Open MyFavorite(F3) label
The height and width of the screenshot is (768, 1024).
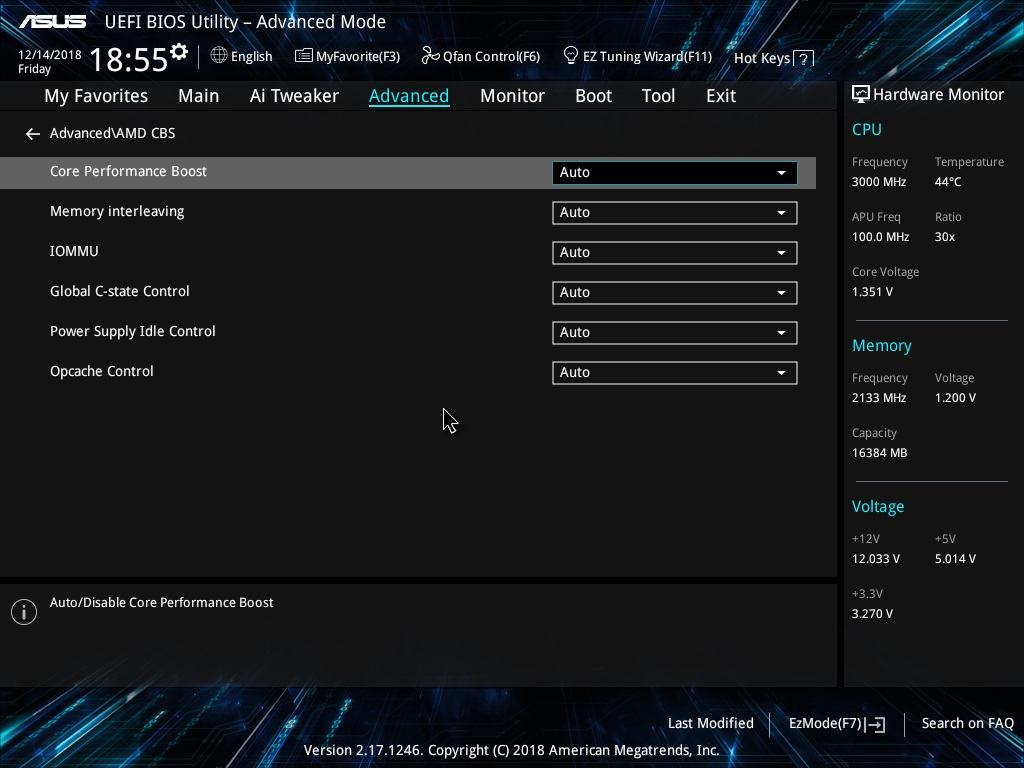(x=358, y=57)
